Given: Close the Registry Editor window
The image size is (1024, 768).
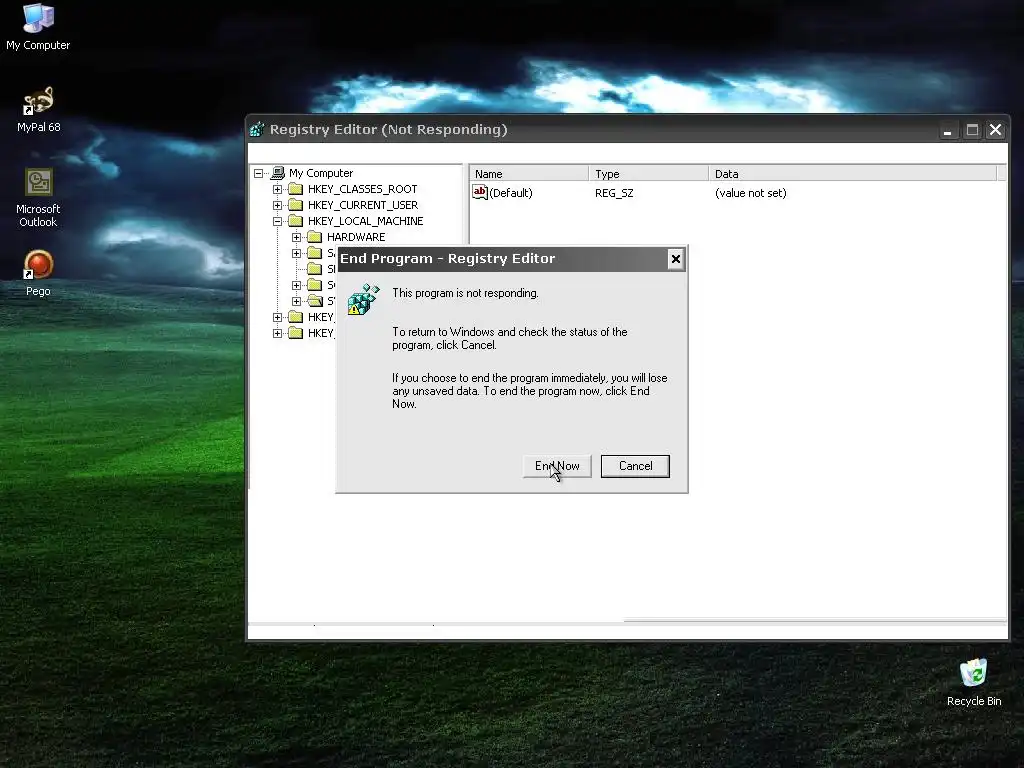Looking at the screenshot, I should [996, 131].
